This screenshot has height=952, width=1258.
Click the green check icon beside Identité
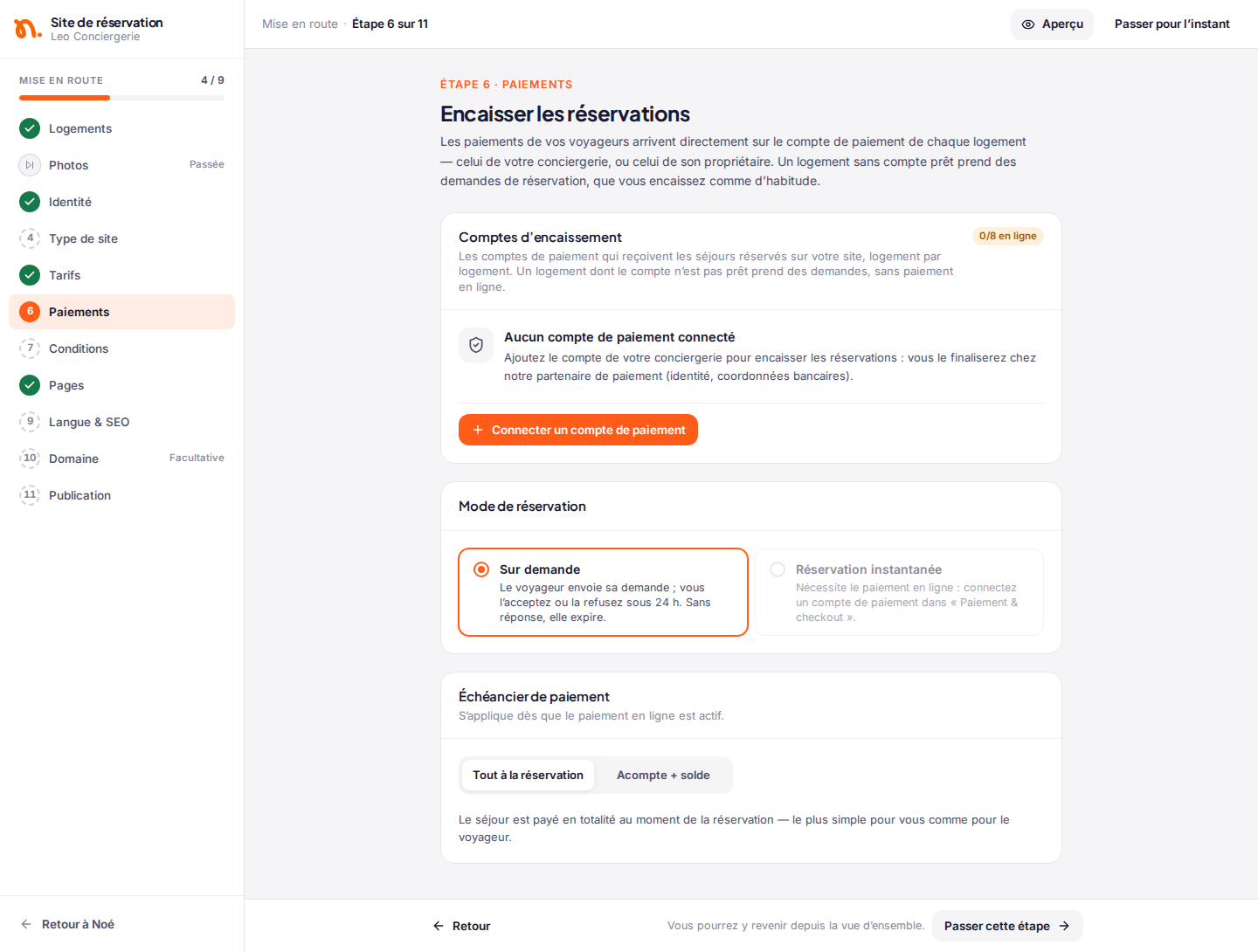tap(30, 202)
